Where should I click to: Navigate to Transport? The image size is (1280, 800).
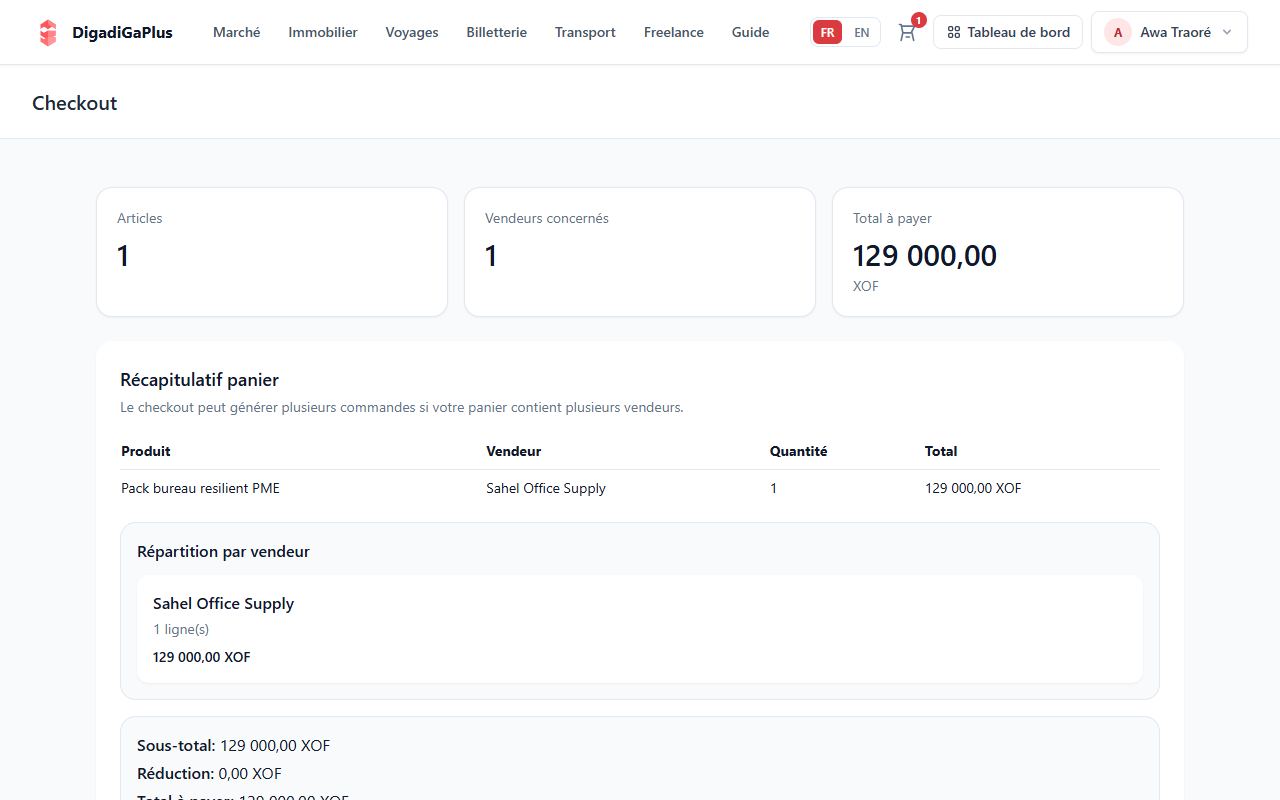(x=586, y=32)
